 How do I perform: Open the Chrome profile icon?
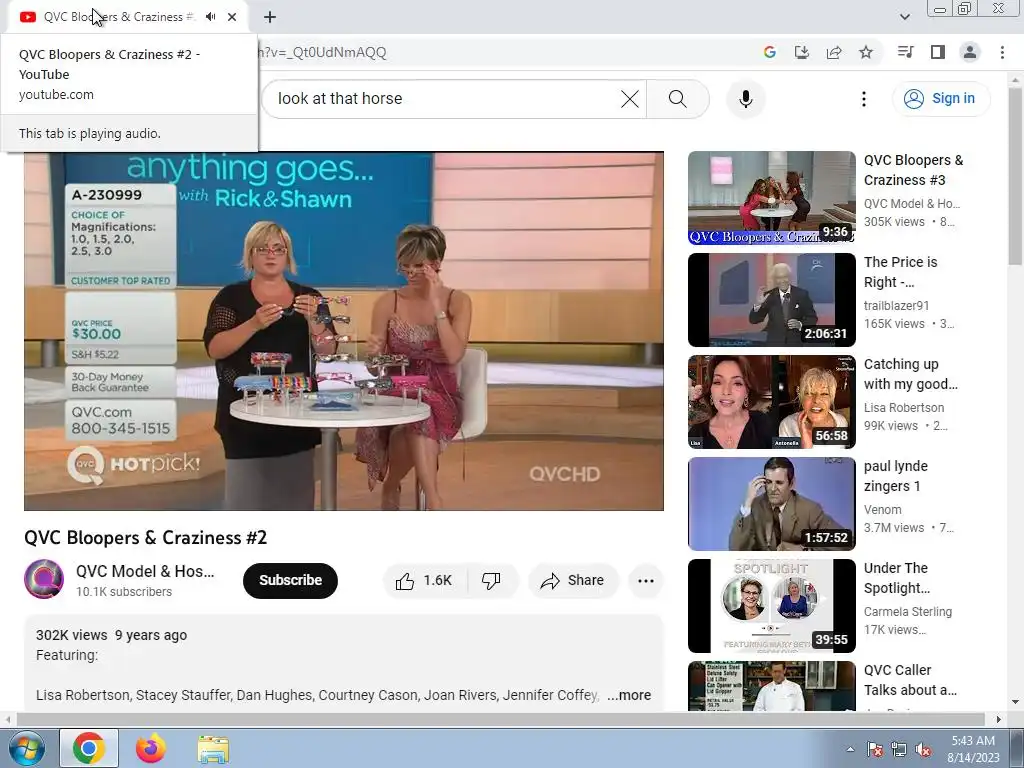click(970, 52)
